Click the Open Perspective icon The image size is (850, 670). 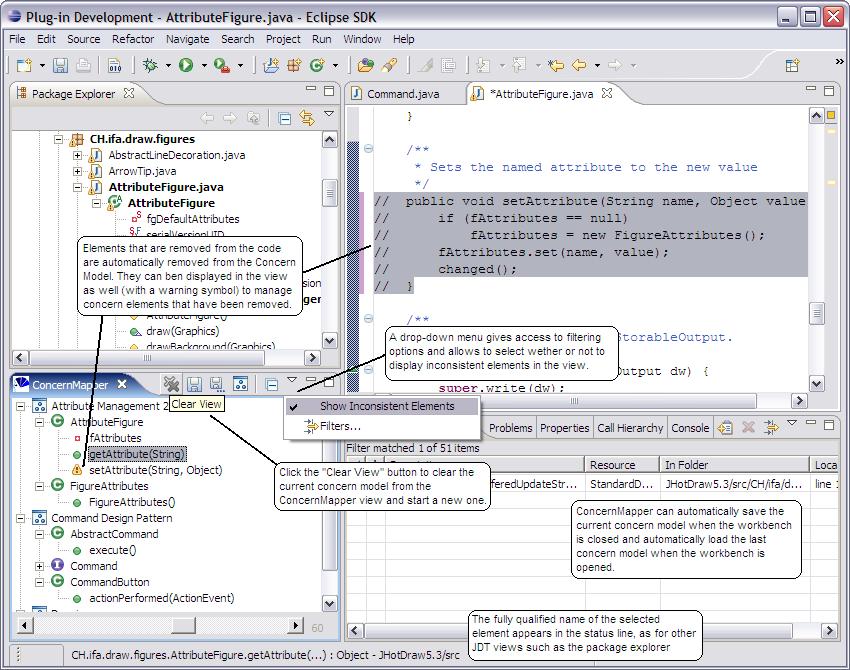click(x=792, y=66)
